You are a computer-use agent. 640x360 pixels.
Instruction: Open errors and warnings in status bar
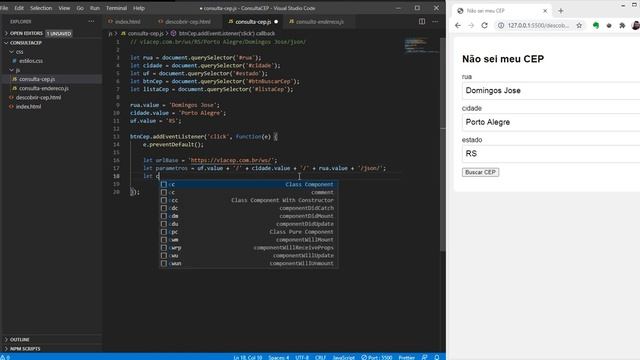pyautogui.click(x=5, y=357)
